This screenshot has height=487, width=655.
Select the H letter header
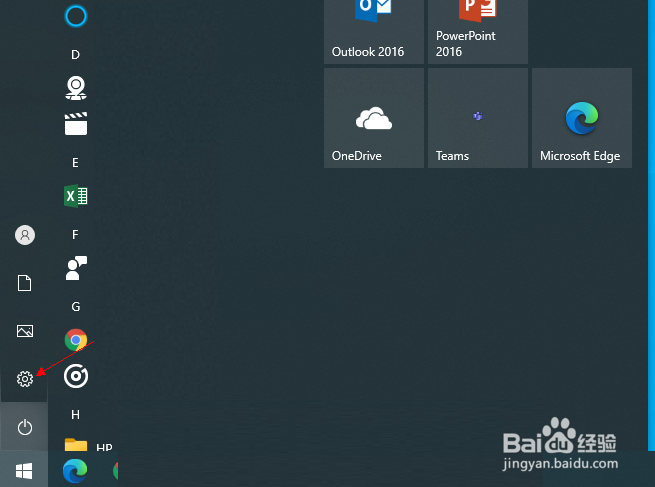(75, 415)
